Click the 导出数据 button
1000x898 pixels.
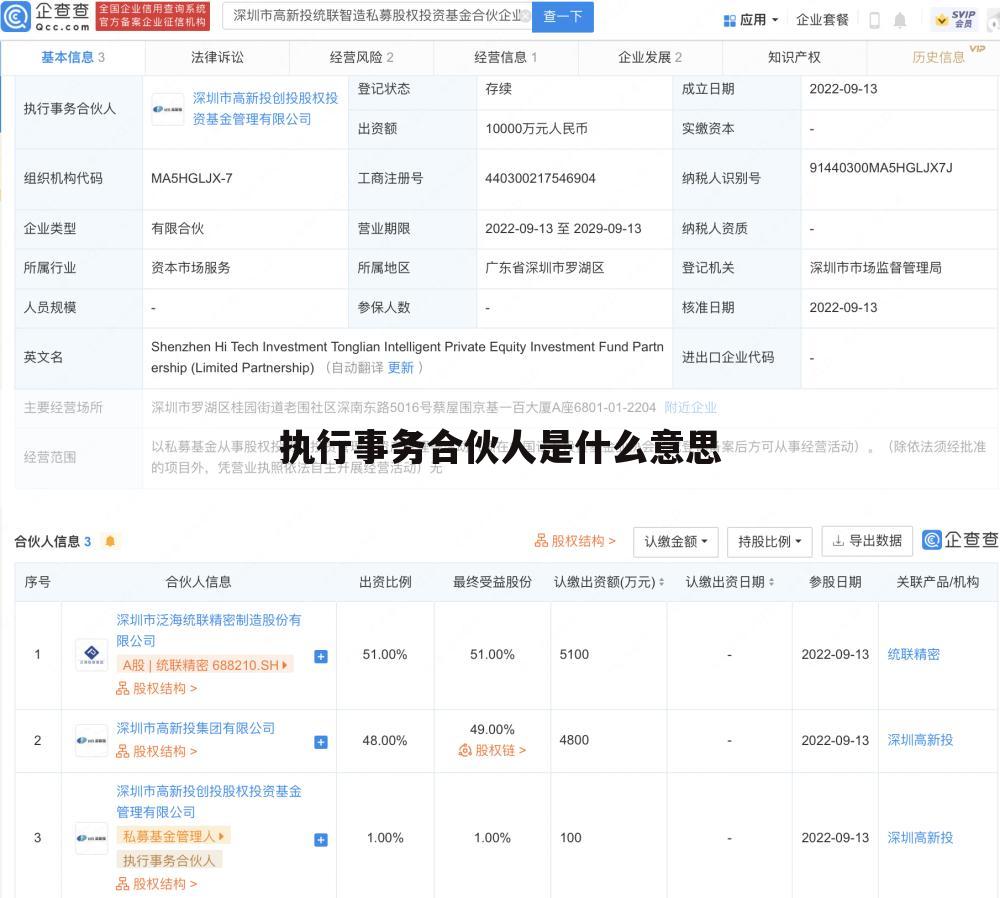coord(867,541)
